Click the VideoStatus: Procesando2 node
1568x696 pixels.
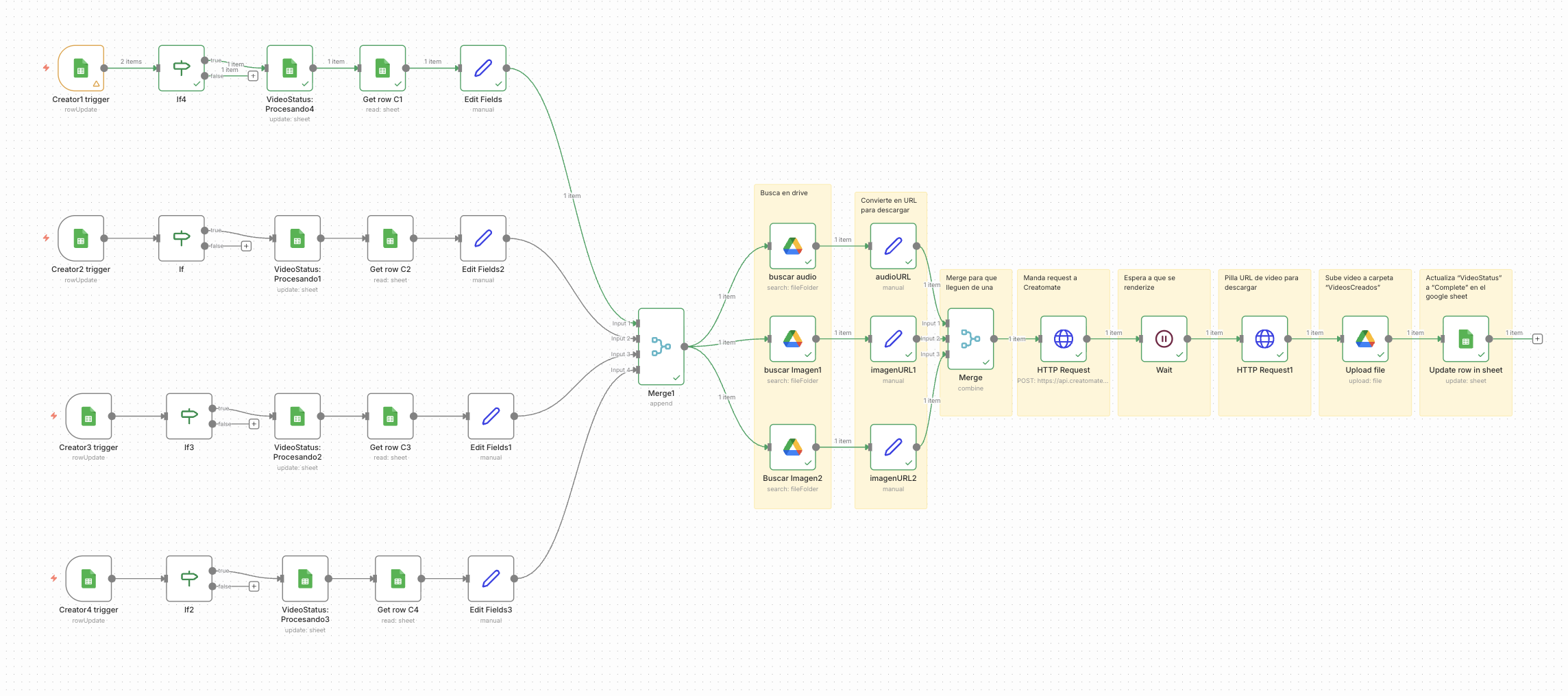tap(297, 416)
